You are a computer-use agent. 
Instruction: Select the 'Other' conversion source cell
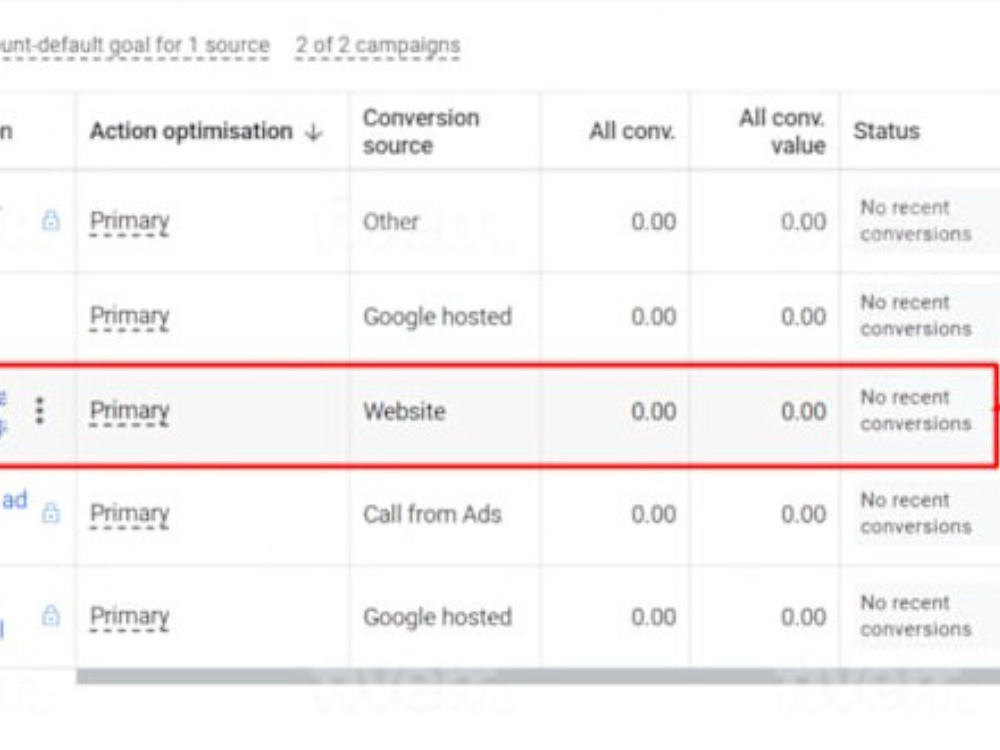pos(391,222)
